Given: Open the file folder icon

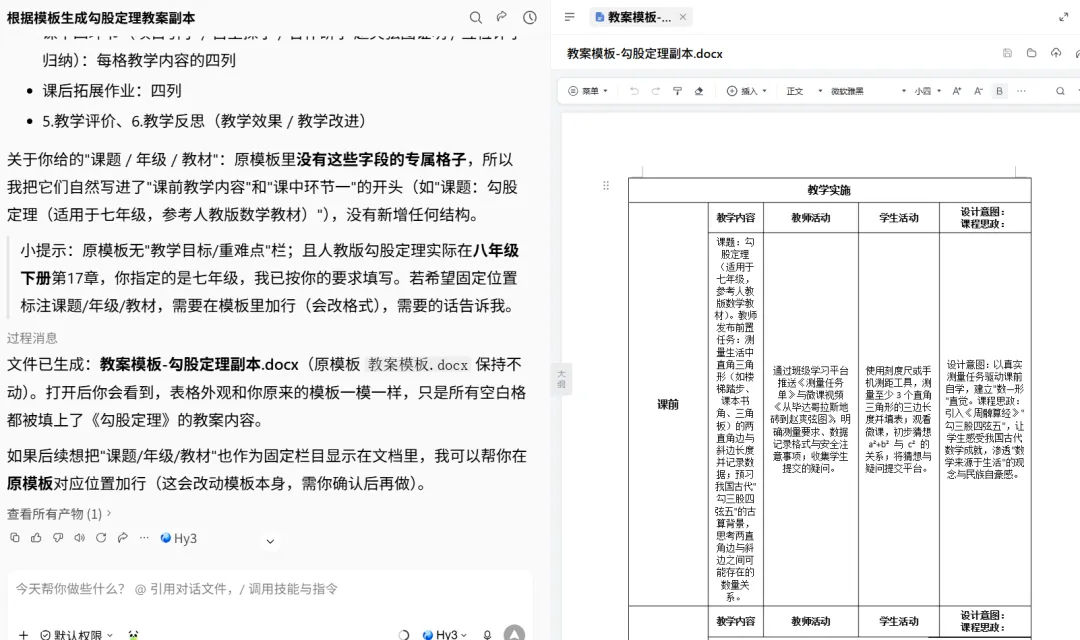Looking at the screenshot, I should [1031, 53].
